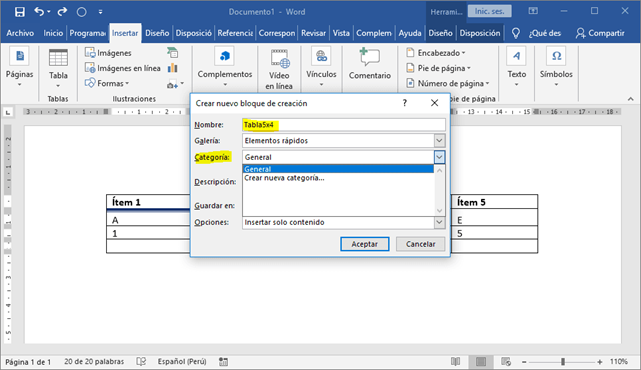Collapse the ribbon with the chevron

click(x=630, y=99)
